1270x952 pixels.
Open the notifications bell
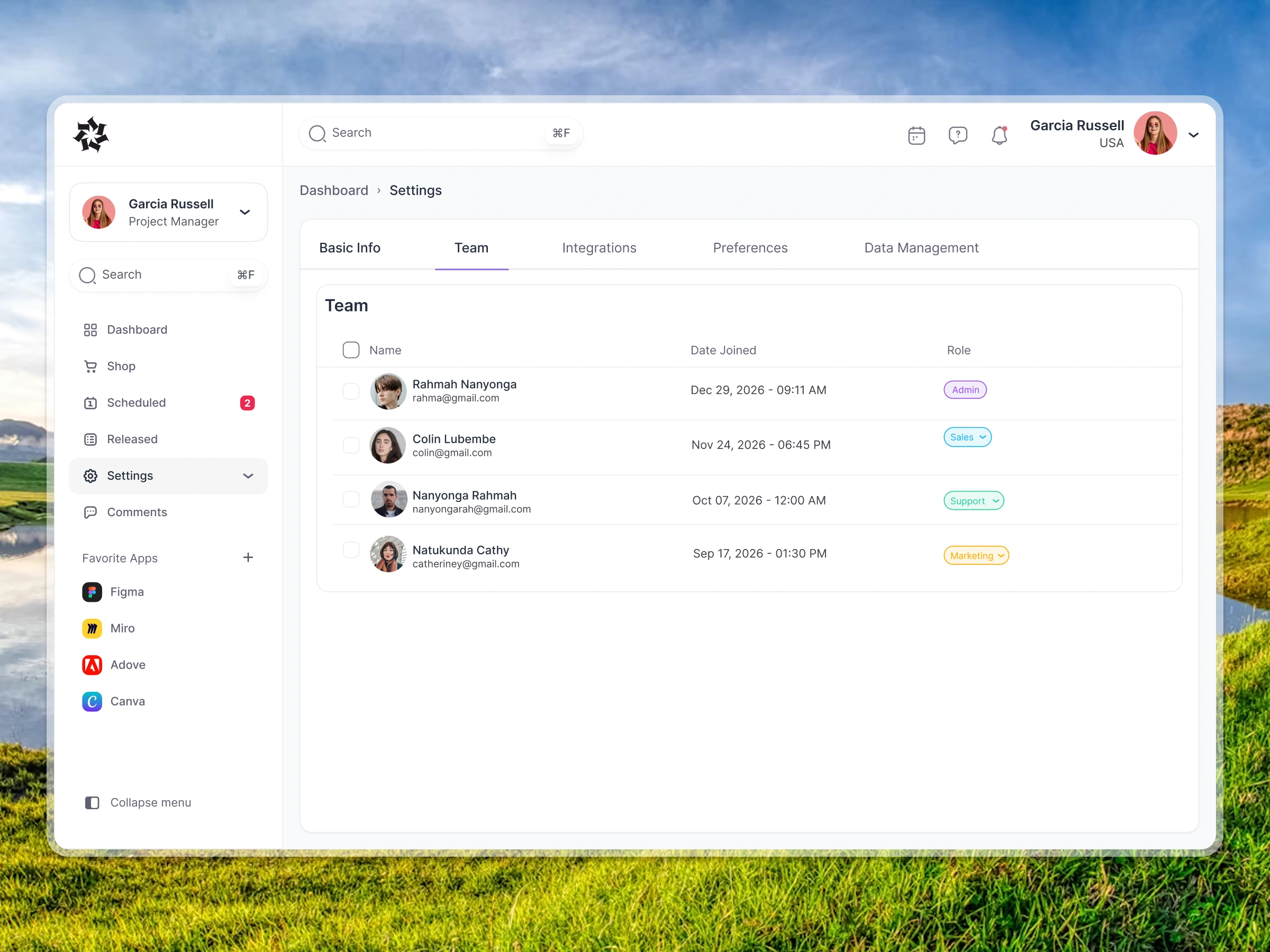999,135
